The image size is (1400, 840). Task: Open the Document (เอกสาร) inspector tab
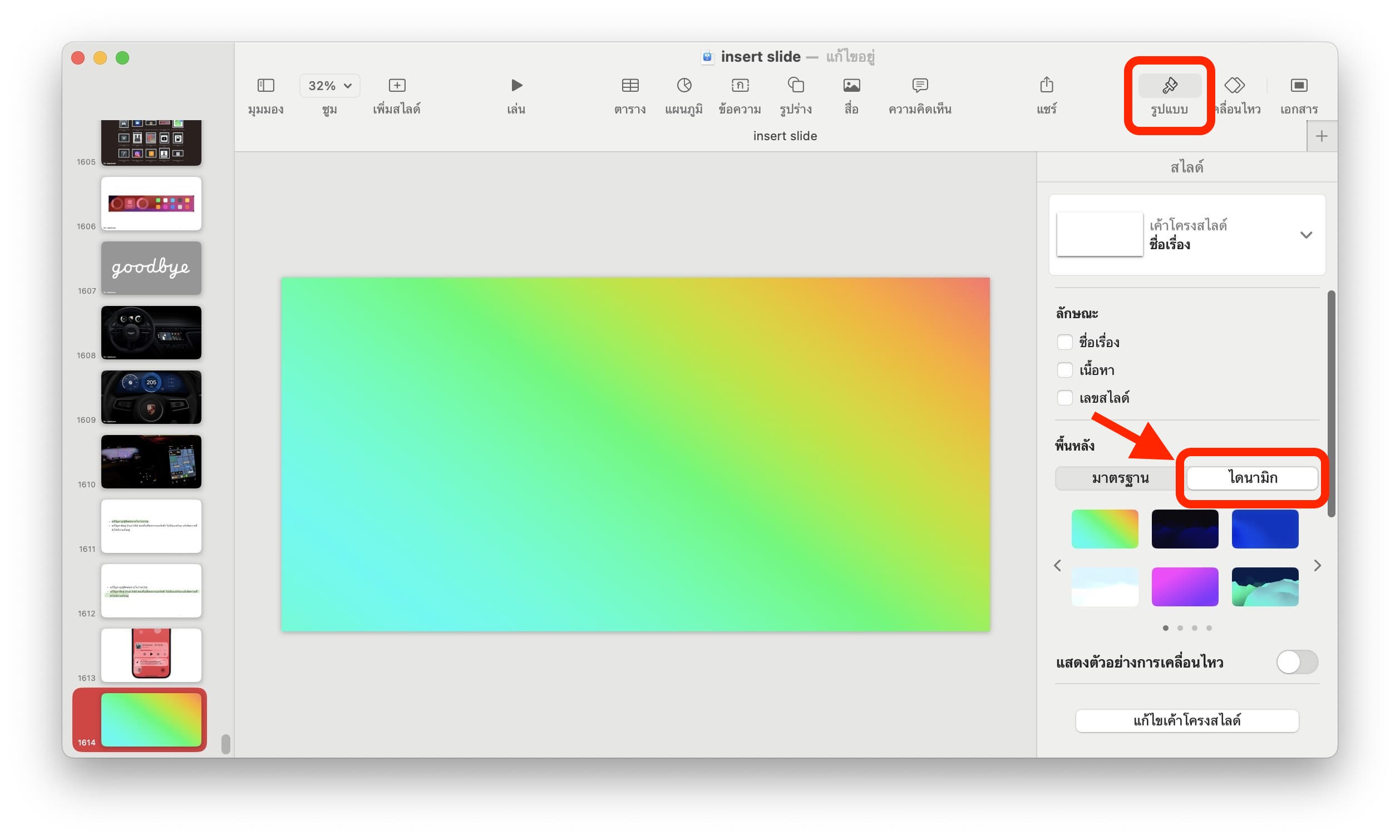tap(1298, 86)
